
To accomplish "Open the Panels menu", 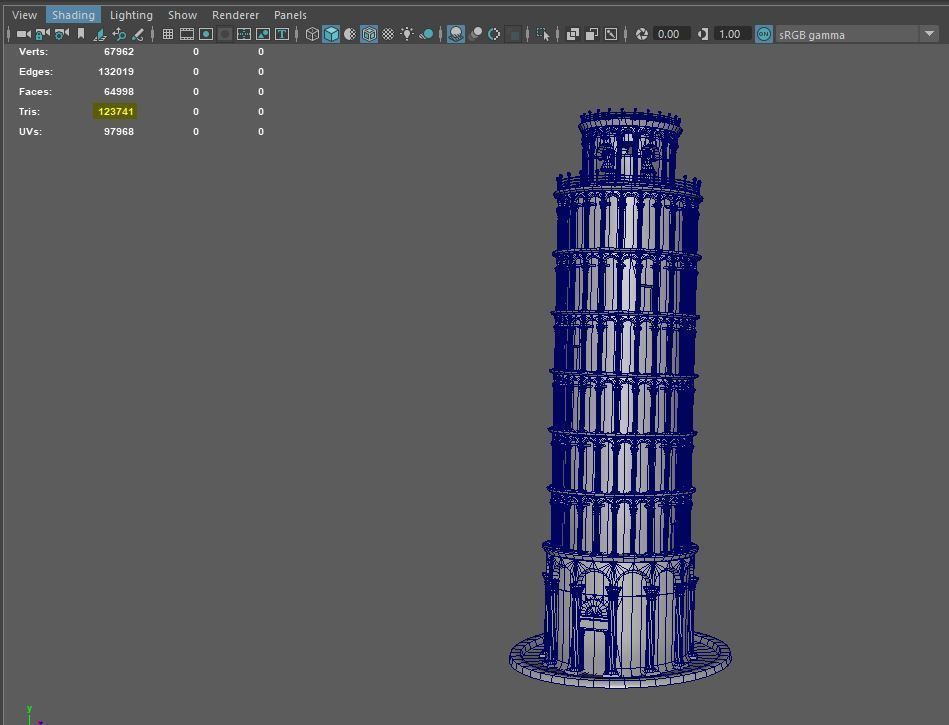I will tap(290, 15).
